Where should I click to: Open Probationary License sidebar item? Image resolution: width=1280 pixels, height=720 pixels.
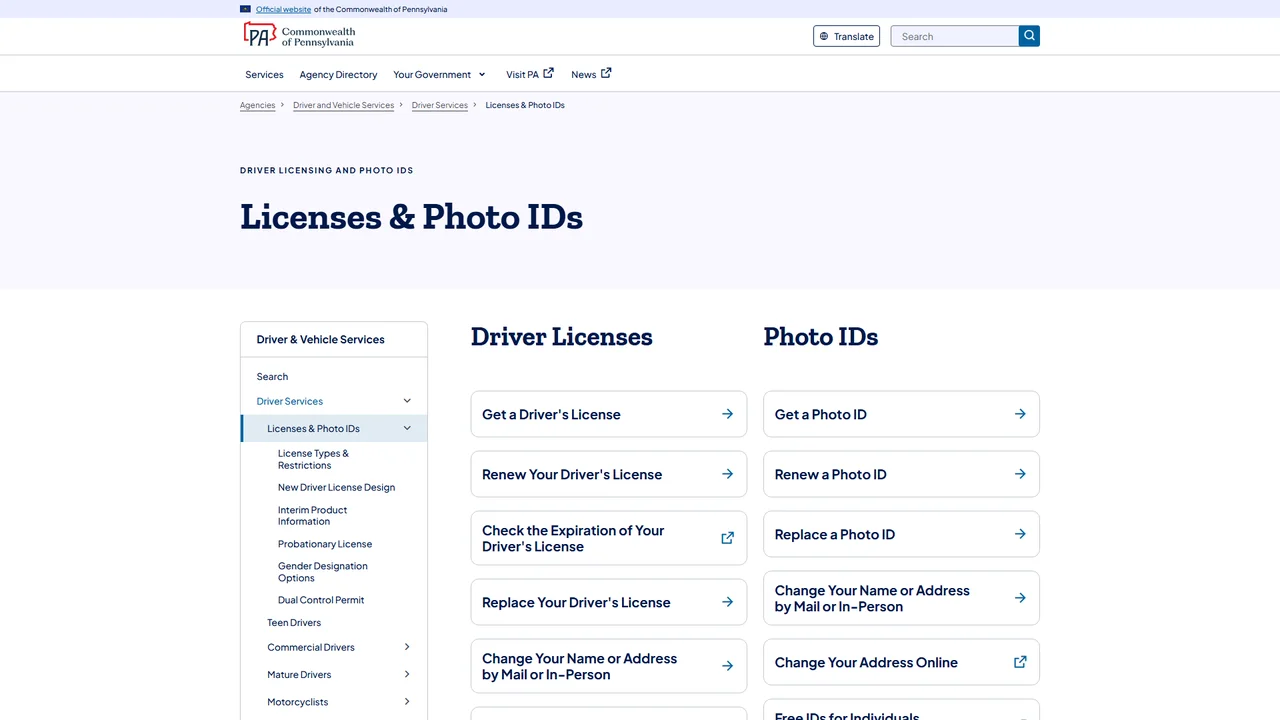(x=325, y=544)
